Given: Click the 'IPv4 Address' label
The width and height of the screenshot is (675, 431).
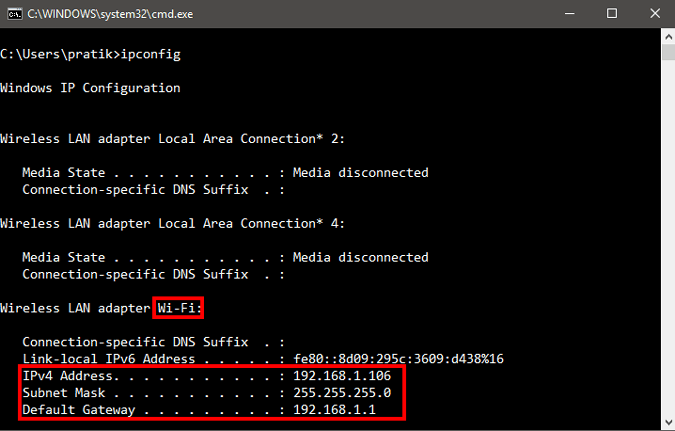Looking at the screenshot, I should tap(68, 376).
